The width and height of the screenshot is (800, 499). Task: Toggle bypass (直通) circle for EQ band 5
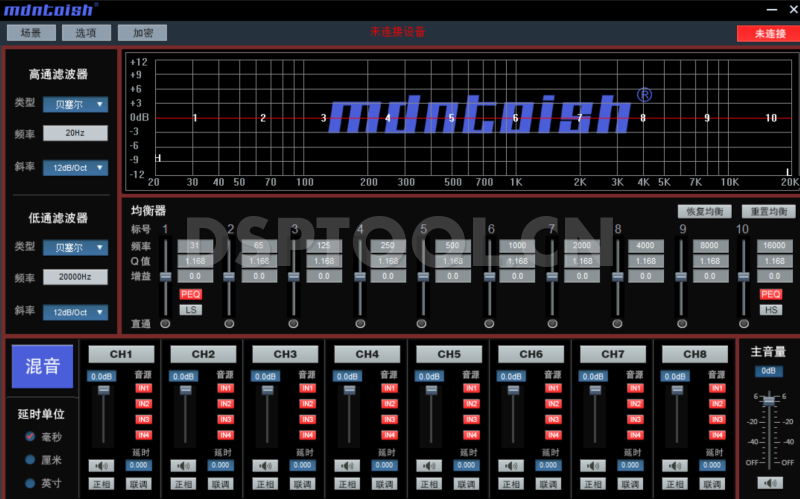click(x=421, y=323)
